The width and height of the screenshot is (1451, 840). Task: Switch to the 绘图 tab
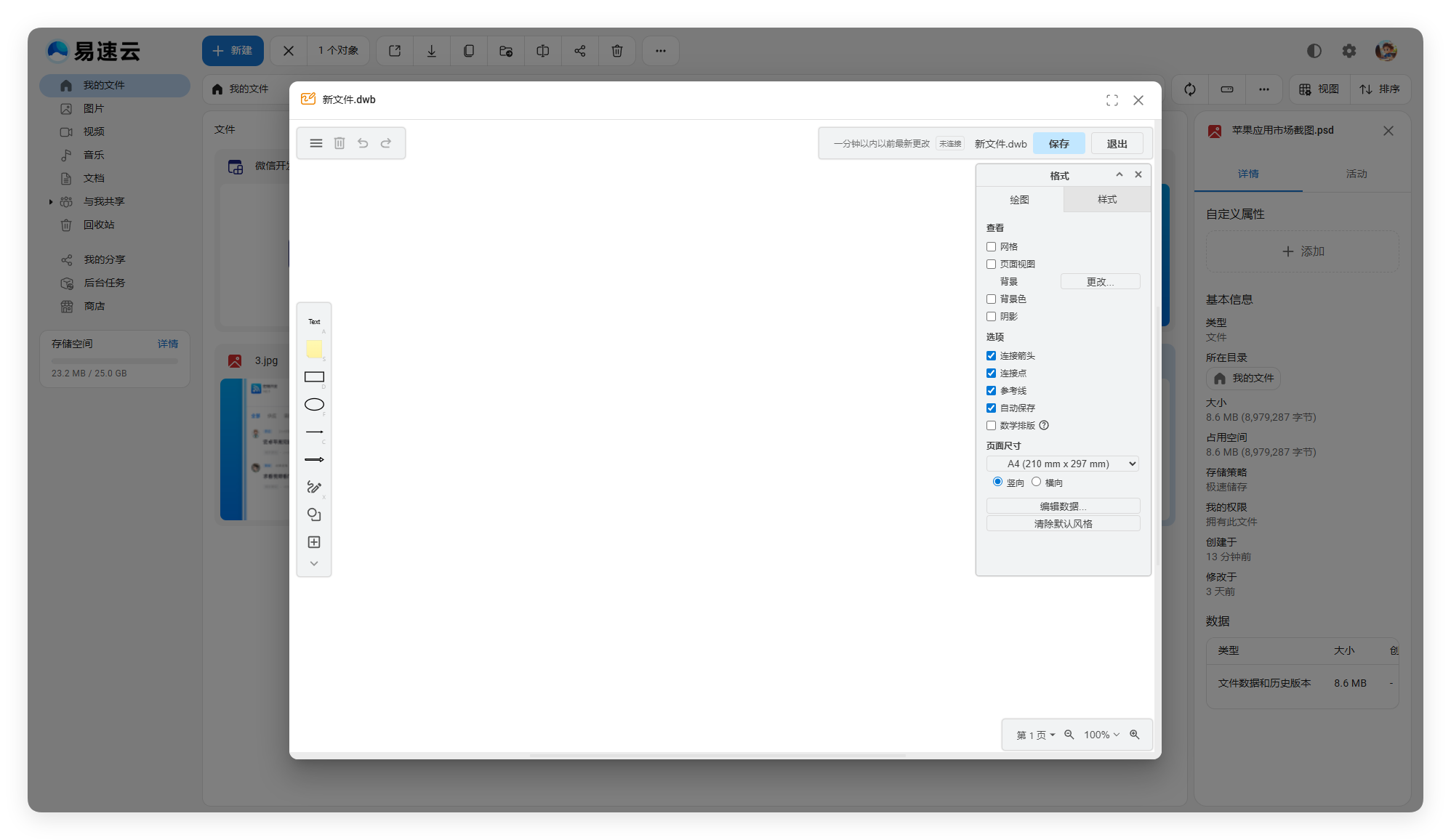[1019, 200]
